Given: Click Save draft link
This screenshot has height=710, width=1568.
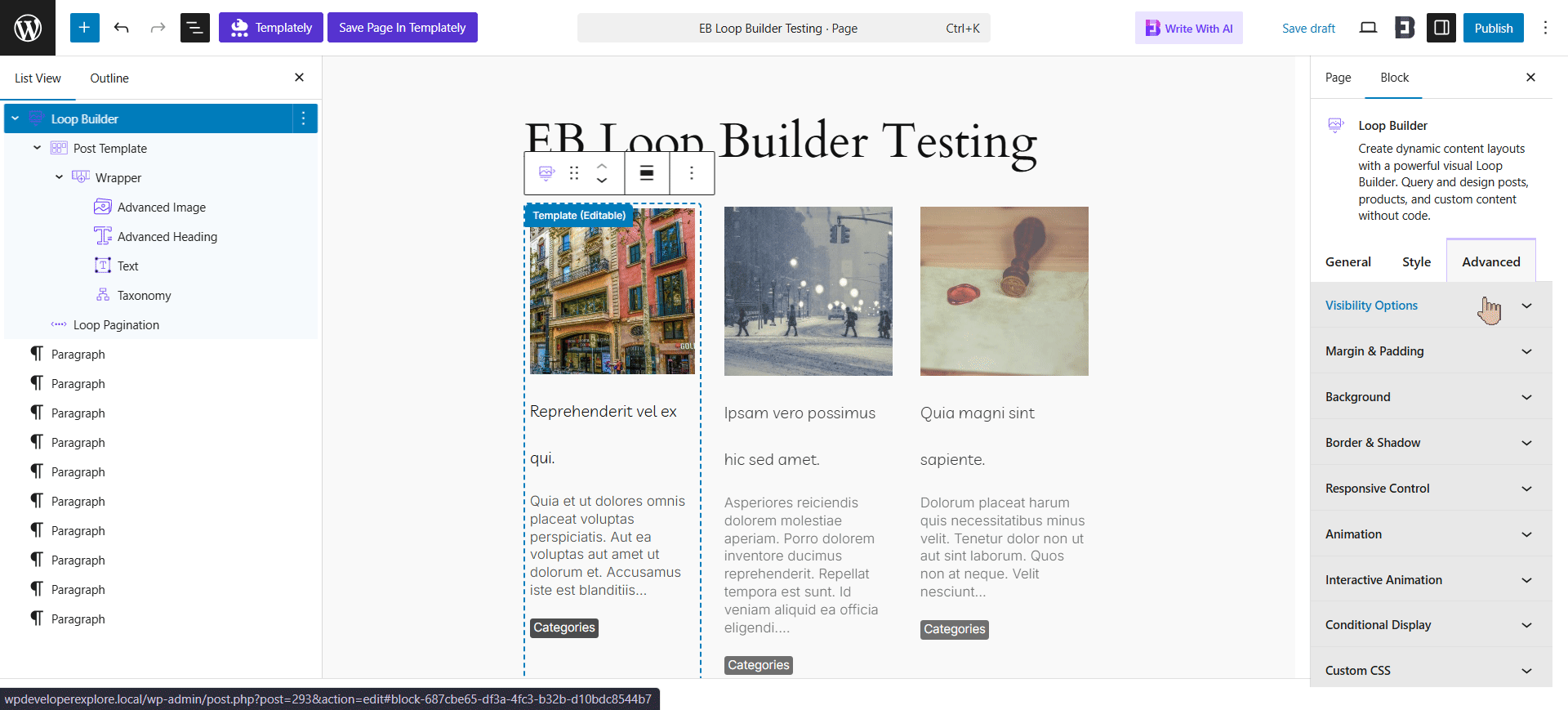Looking at the screenshot, I should (x=1308, y=28).
